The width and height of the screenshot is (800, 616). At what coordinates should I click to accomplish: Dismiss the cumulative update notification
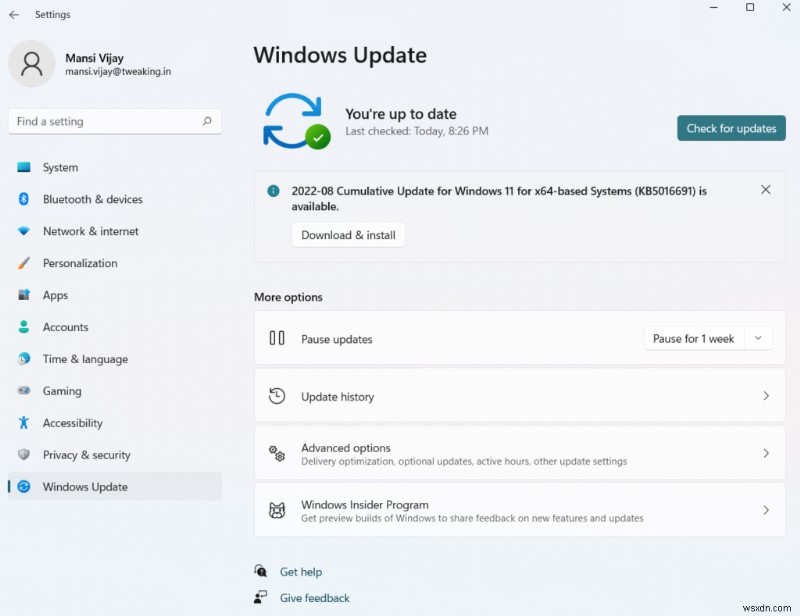[766, 189]
